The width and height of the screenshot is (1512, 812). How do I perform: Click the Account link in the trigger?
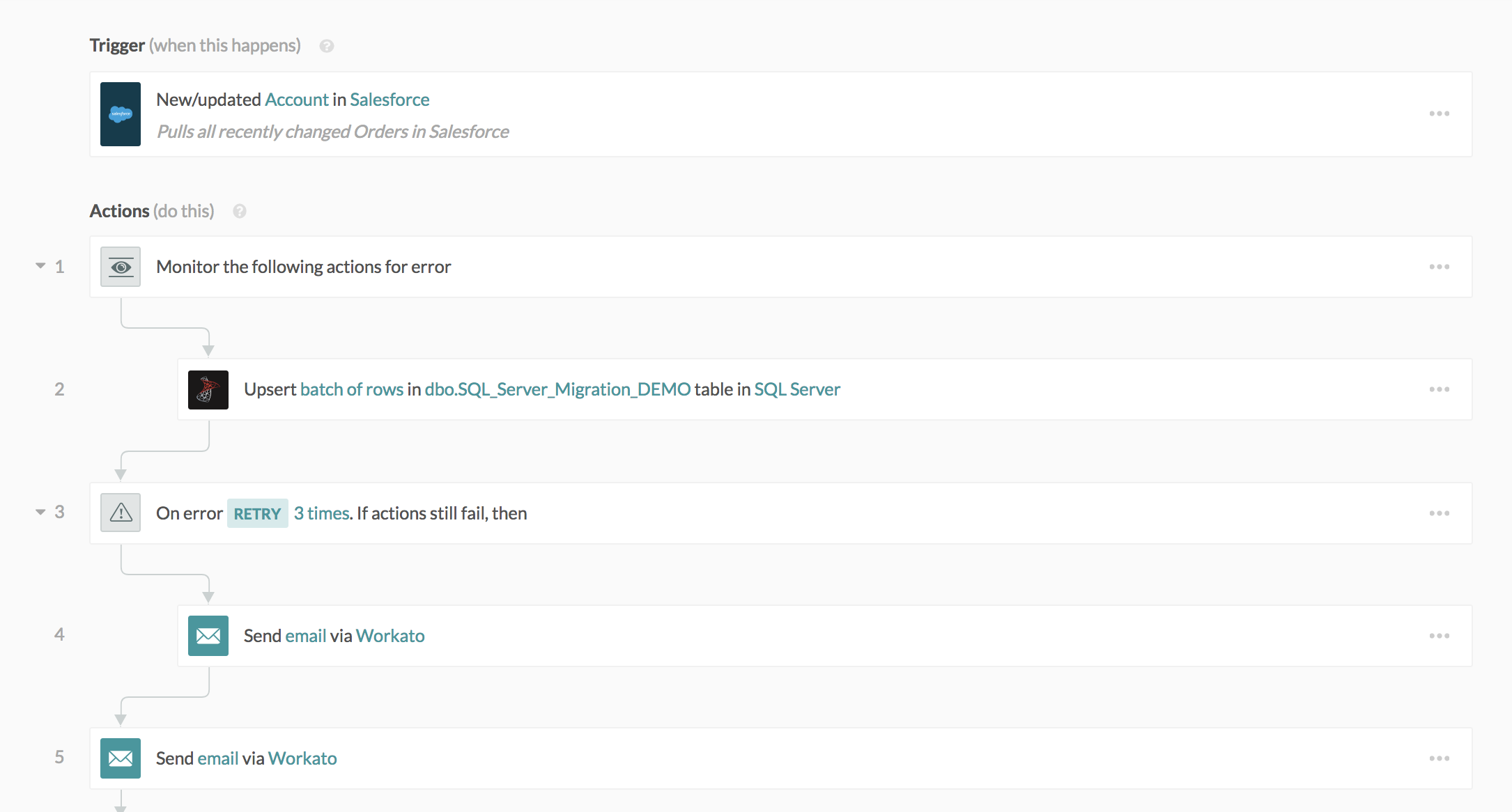coord(297,100)
